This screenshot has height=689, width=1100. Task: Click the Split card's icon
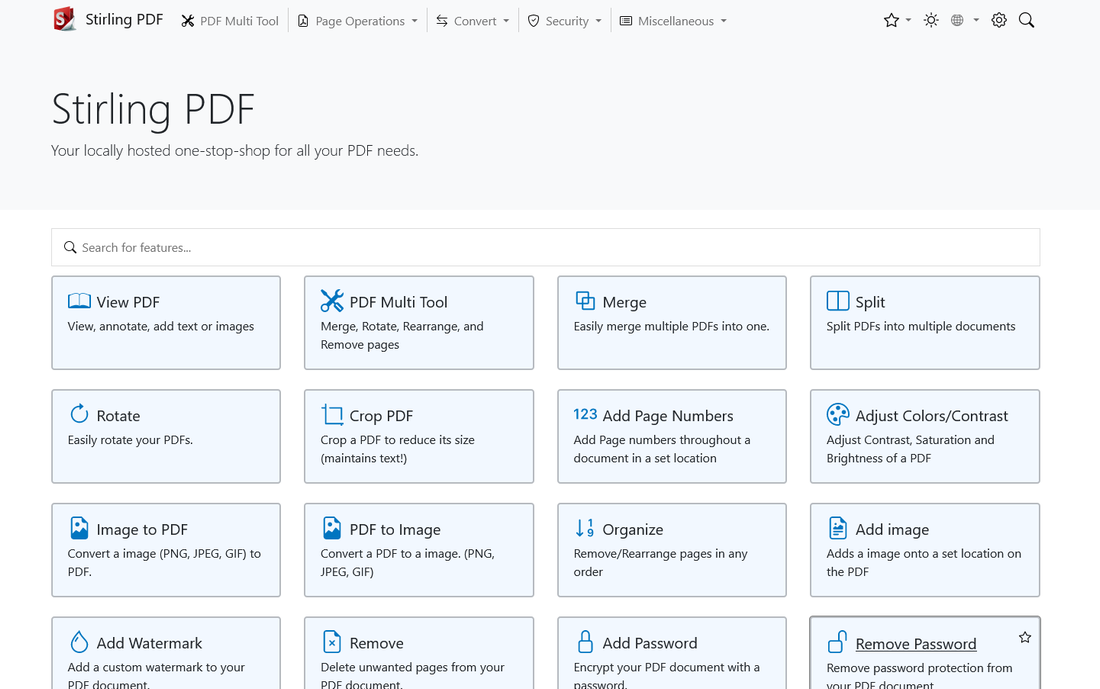coord(838,301)
